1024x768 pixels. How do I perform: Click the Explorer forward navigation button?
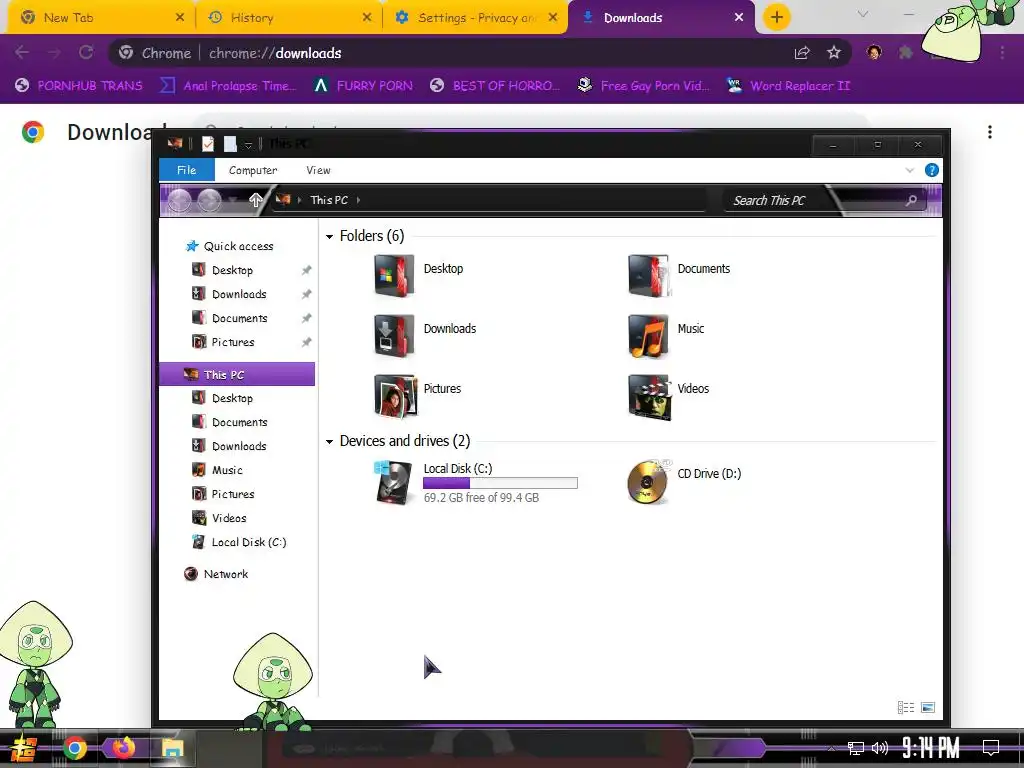[x=209, y=200]
